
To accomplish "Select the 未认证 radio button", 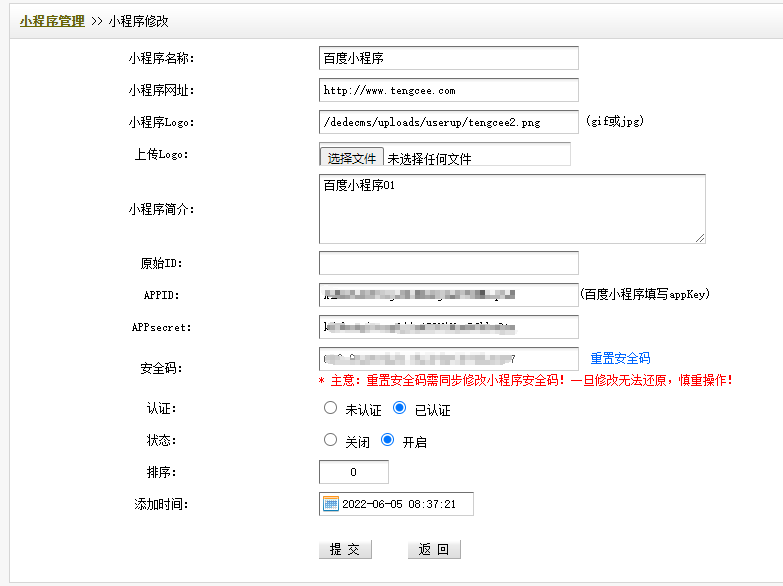I will [331, 409].
